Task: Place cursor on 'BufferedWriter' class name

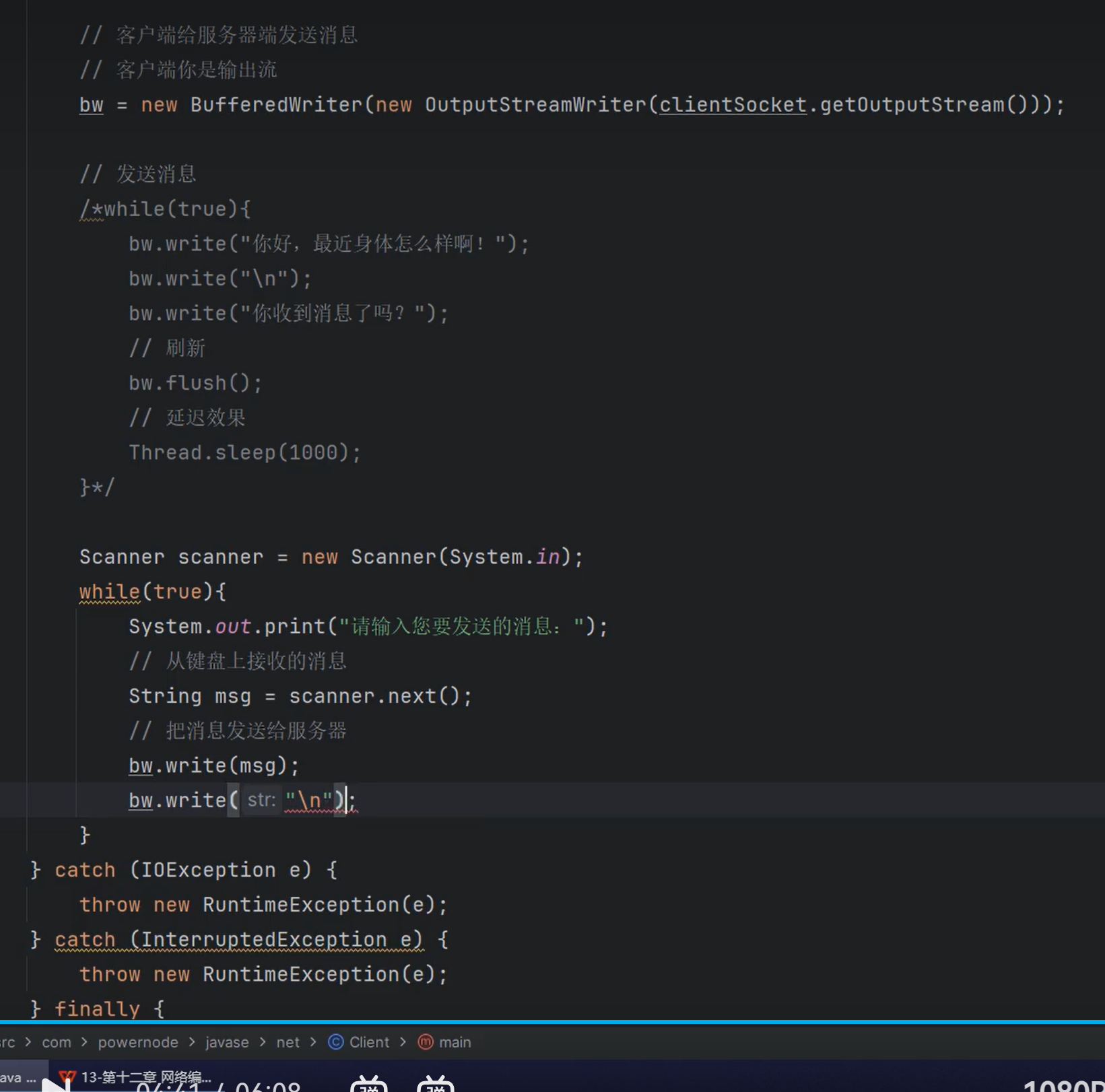Action: [x=276, y=105]
